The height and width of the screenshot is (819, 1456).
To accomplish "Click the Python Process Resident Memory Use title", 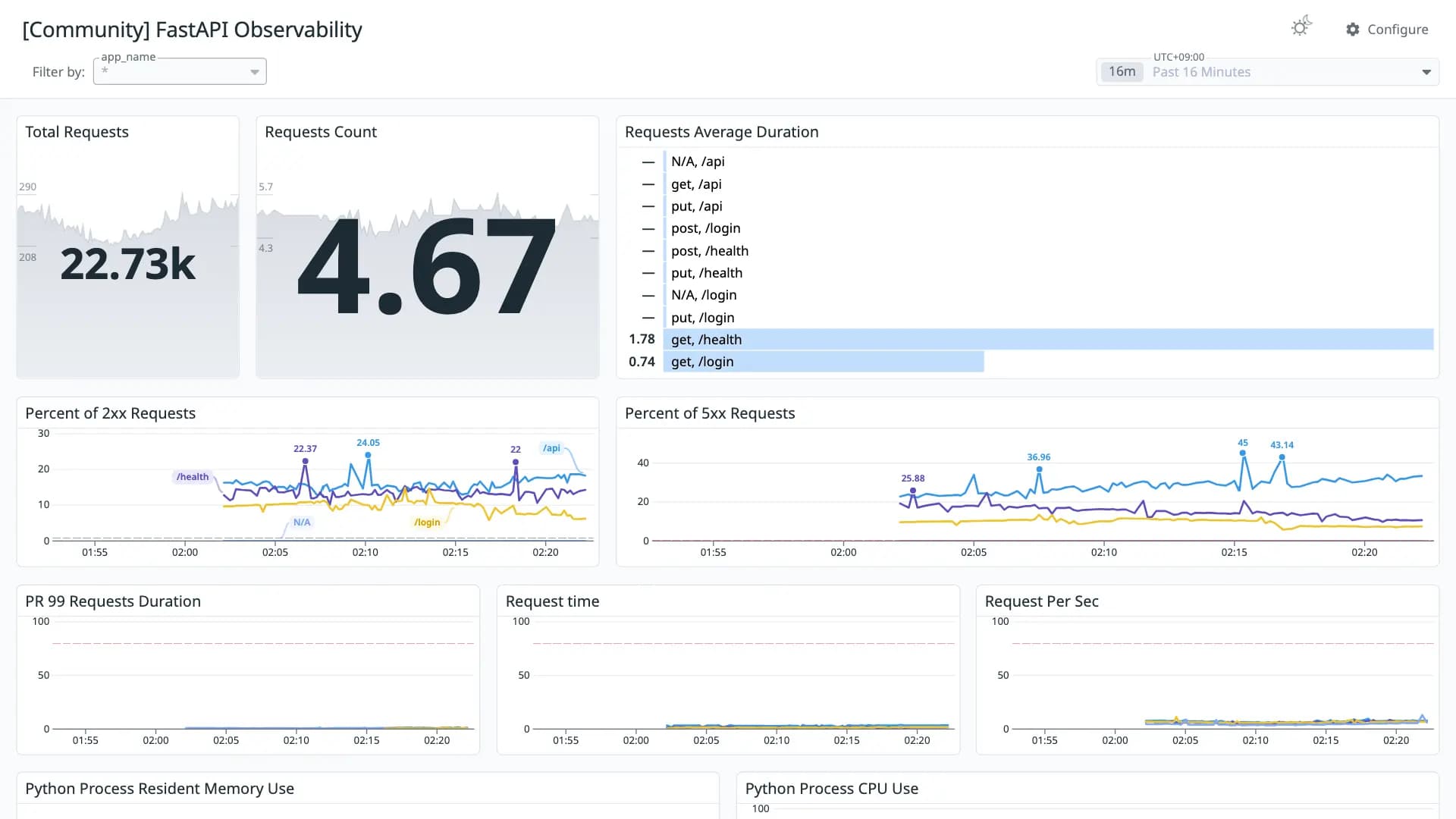I will tap(160, 789).
